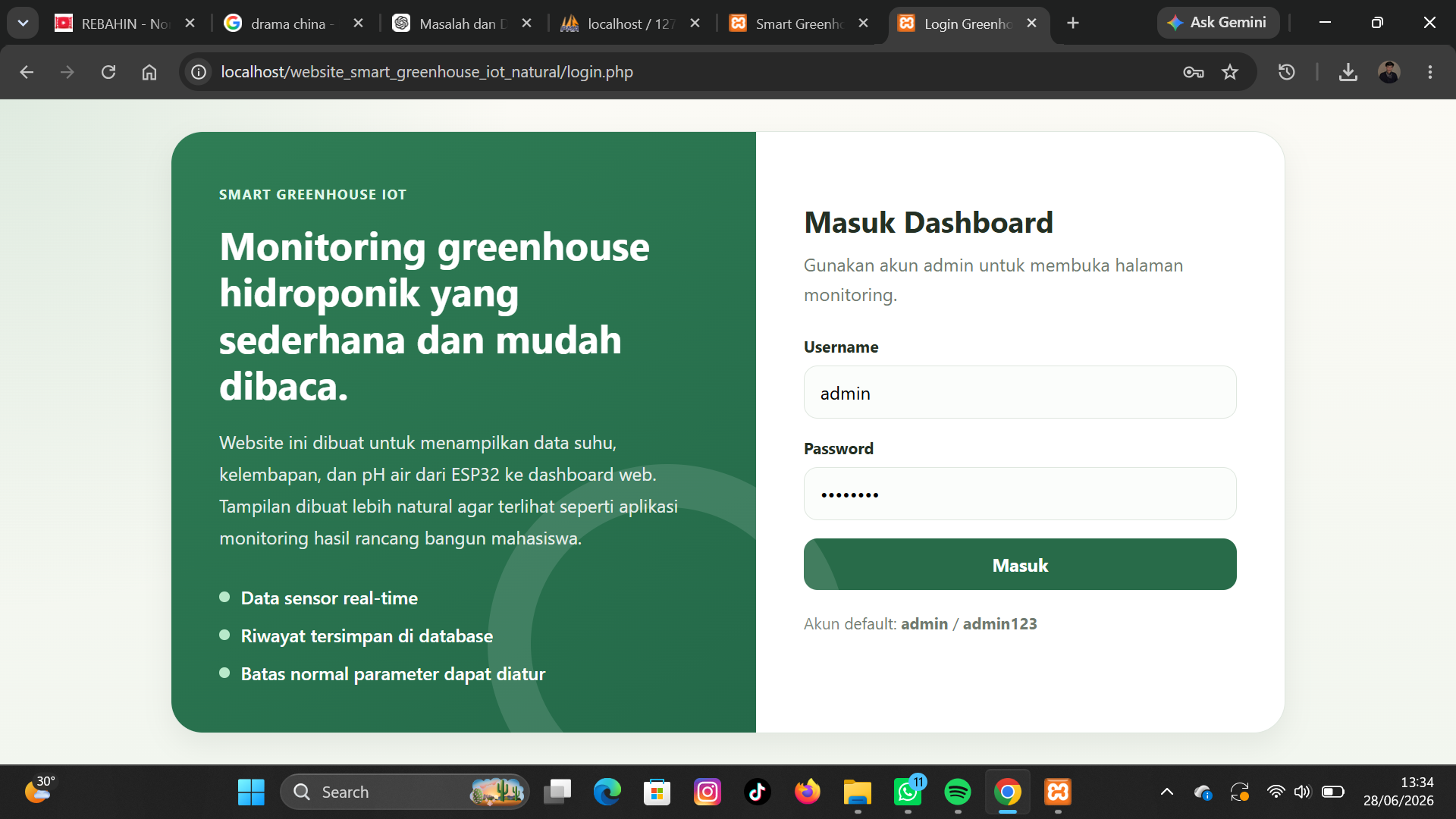Open weather widget showing 30°
The image size is (1456, 819).
[x=39, y=790]
